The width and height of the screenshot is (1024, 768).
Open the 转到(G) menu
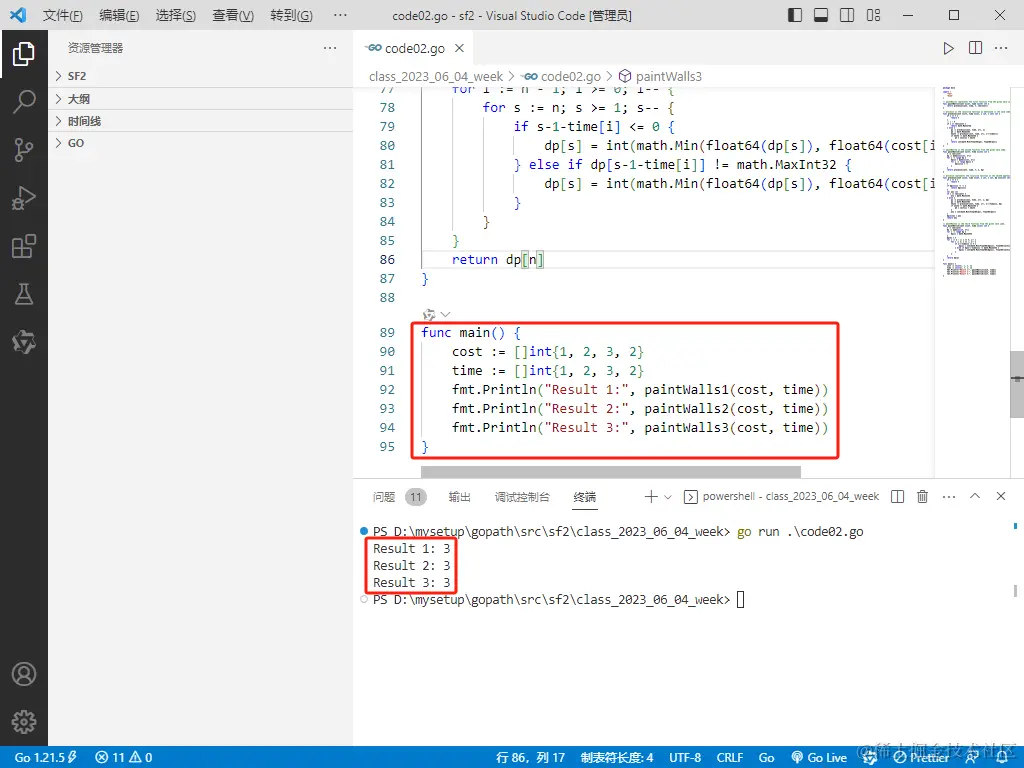[291, 15]
